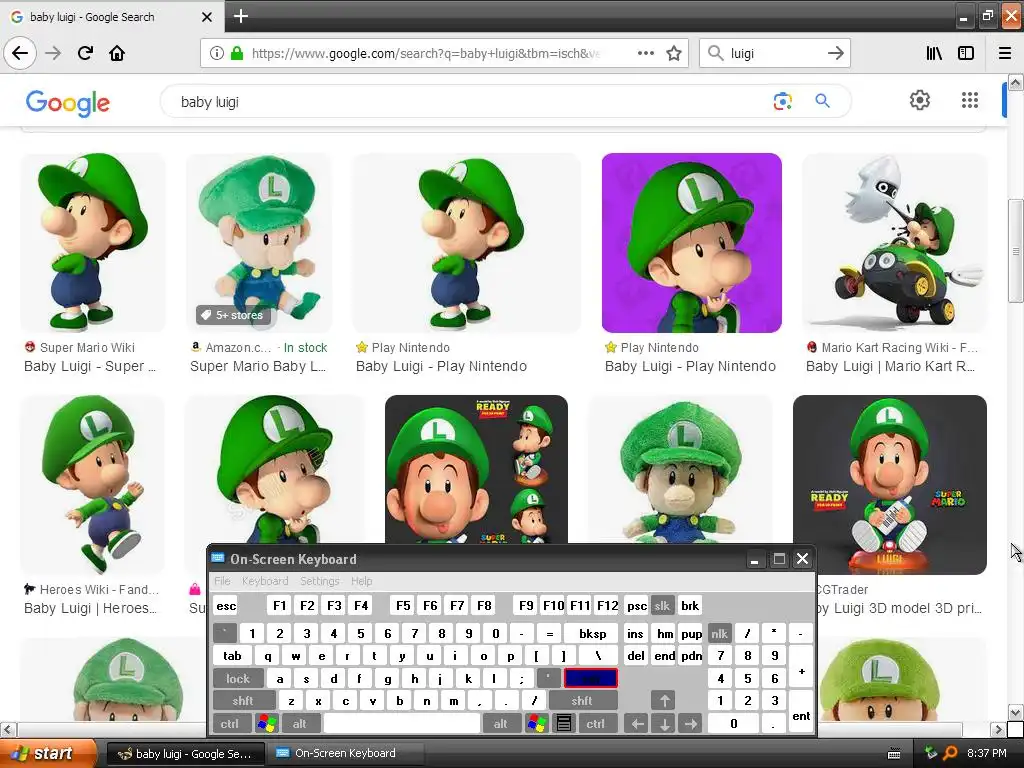
Task: Open the Mario Kart Baby Luigi image
Action: pos(895,243)
